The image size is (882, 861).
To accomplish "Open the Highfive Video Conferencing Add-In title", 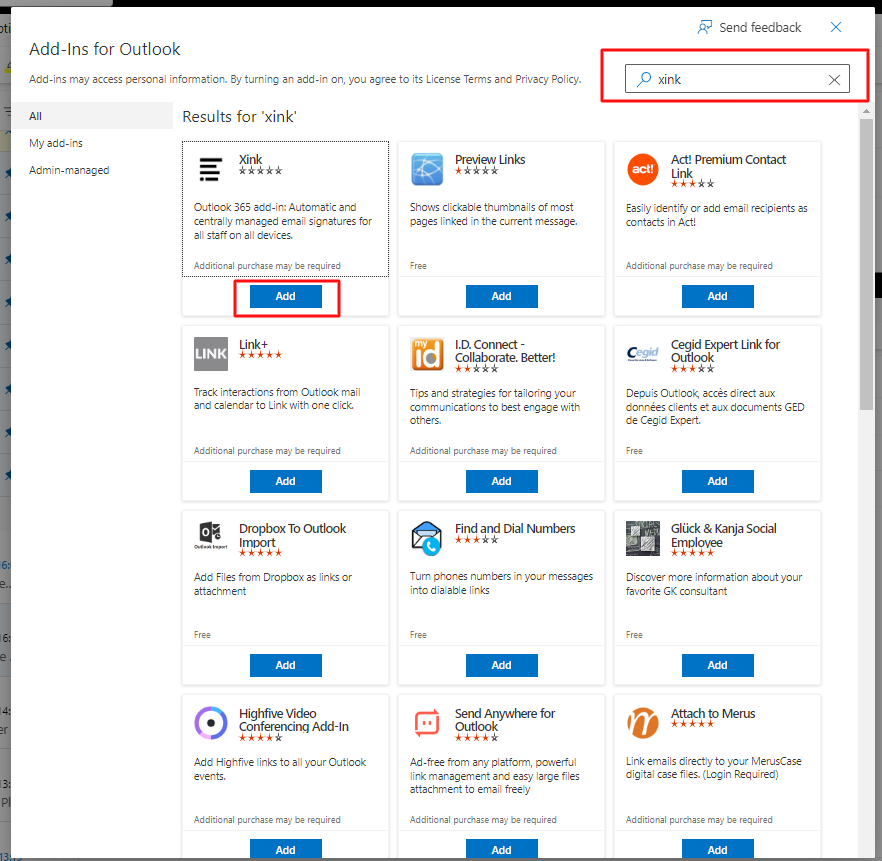I will [x=294, y=720].
